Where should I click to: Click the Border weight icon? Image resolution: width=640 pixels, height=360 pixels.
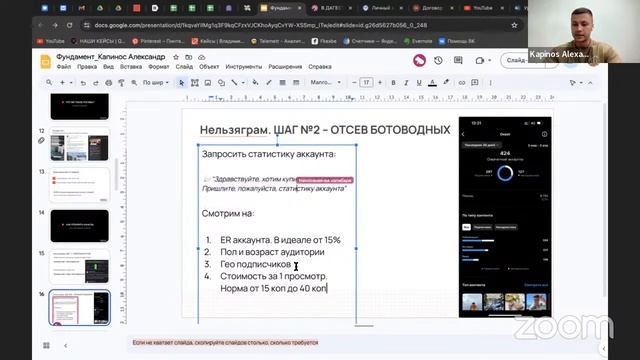[x=282, y=83]
